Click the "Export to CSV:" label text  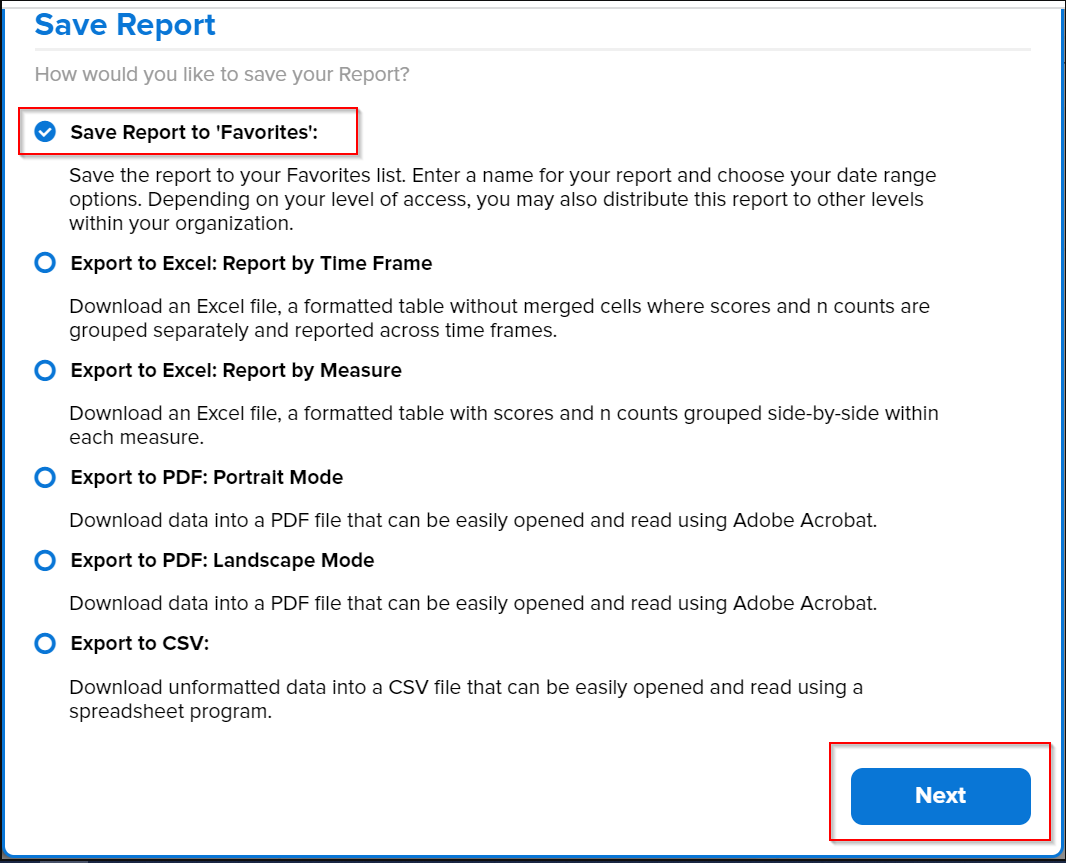pyautogui.click(x=140, y=644)
